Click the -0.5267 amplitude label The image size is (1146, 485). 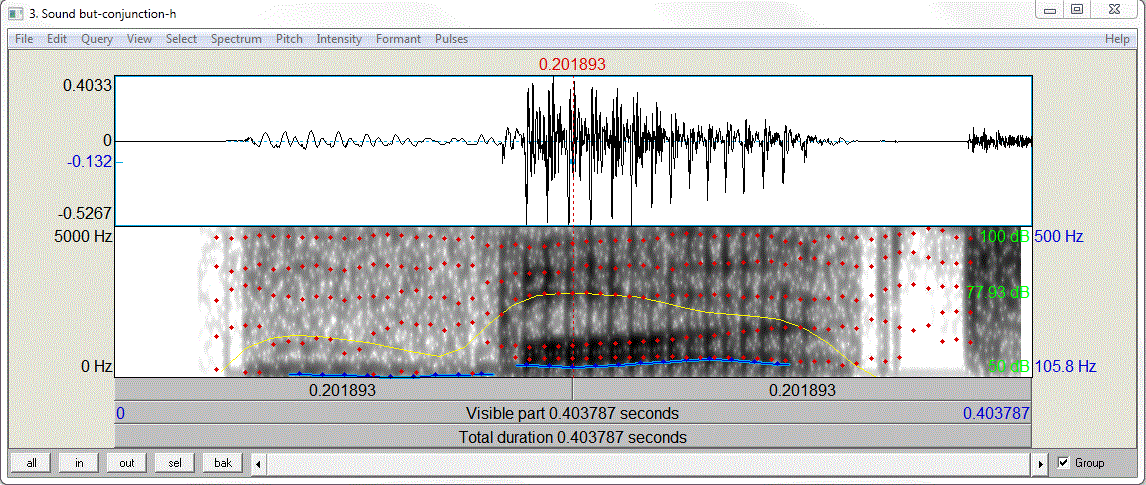click(84, 214)
